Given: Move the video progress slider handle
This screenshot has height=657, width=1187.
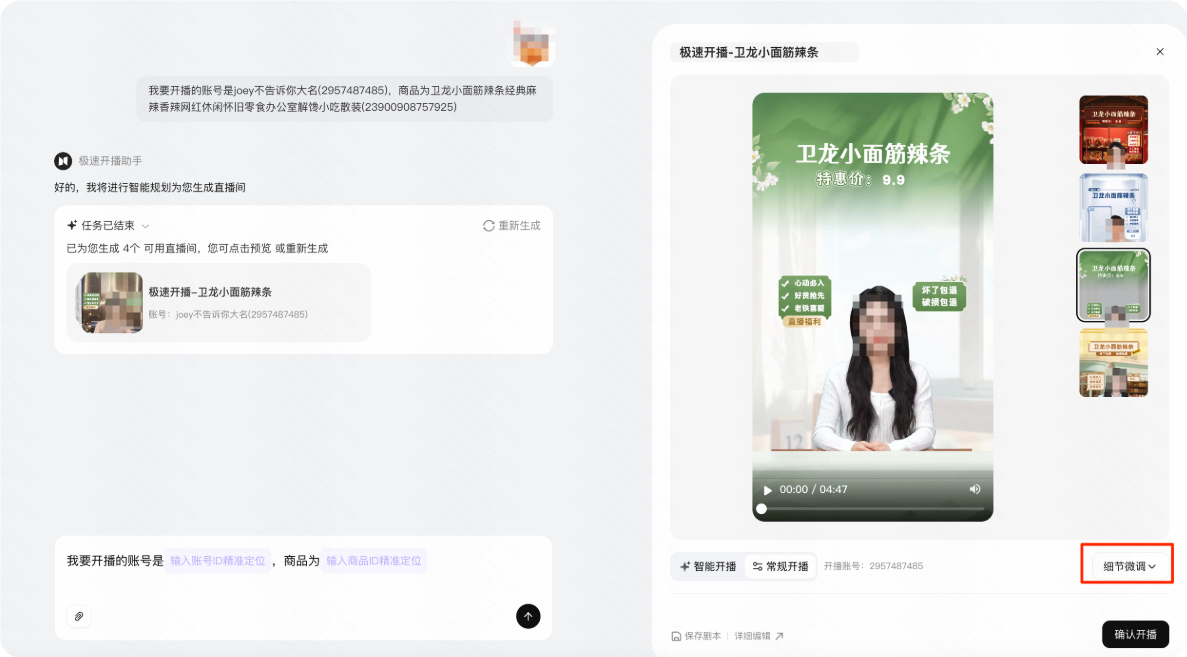Looking at the screenshot, I should point(762,509).
